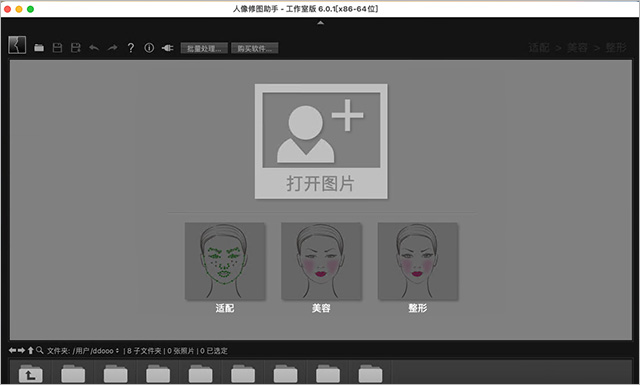
Task: Choose the Save As floppy-with-pencil icon
Action: 76,48
